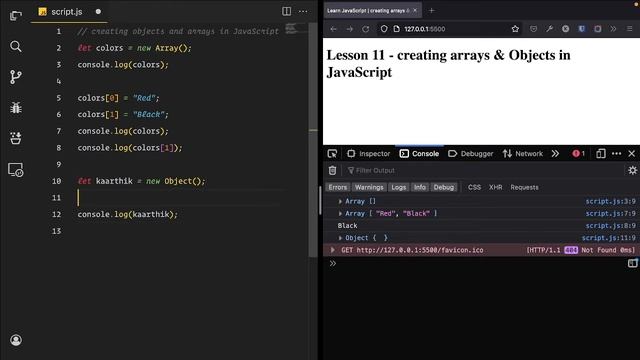The width and height of the screenshot is (640, 360).
Task: Go forward in Firefox
Action: point(349,29)
